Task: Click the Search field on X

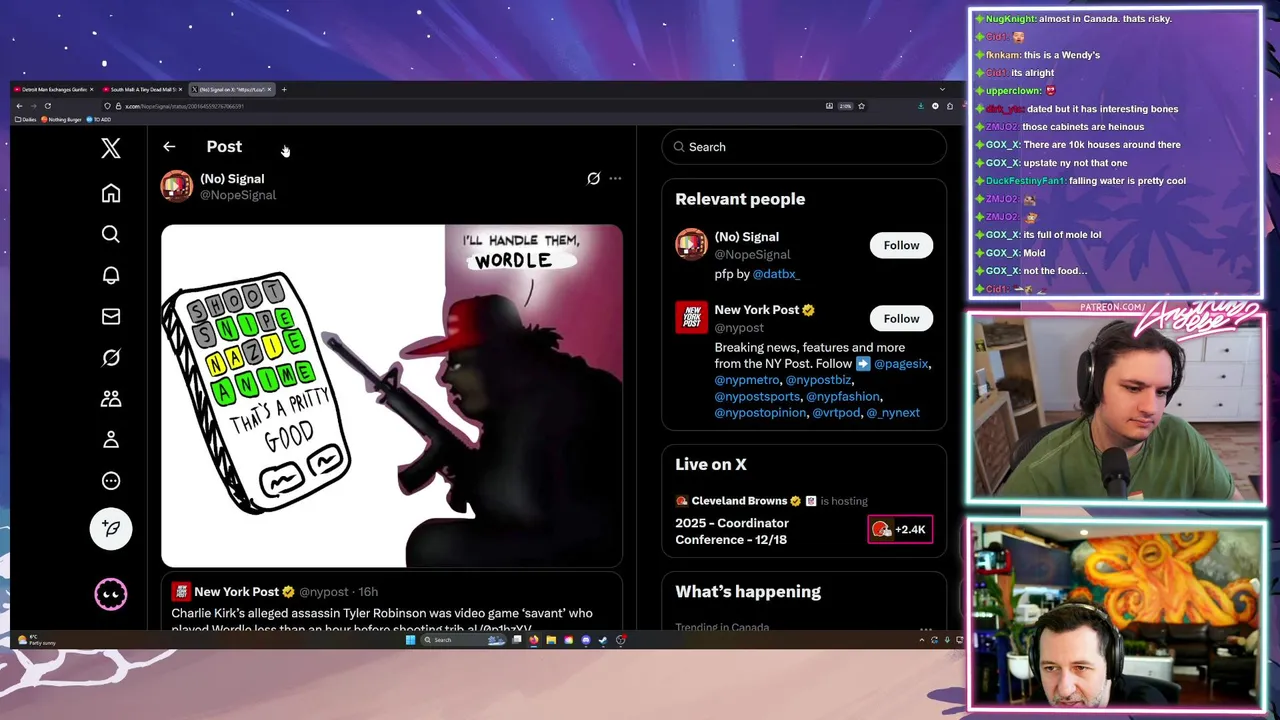Action: [804, 147]
